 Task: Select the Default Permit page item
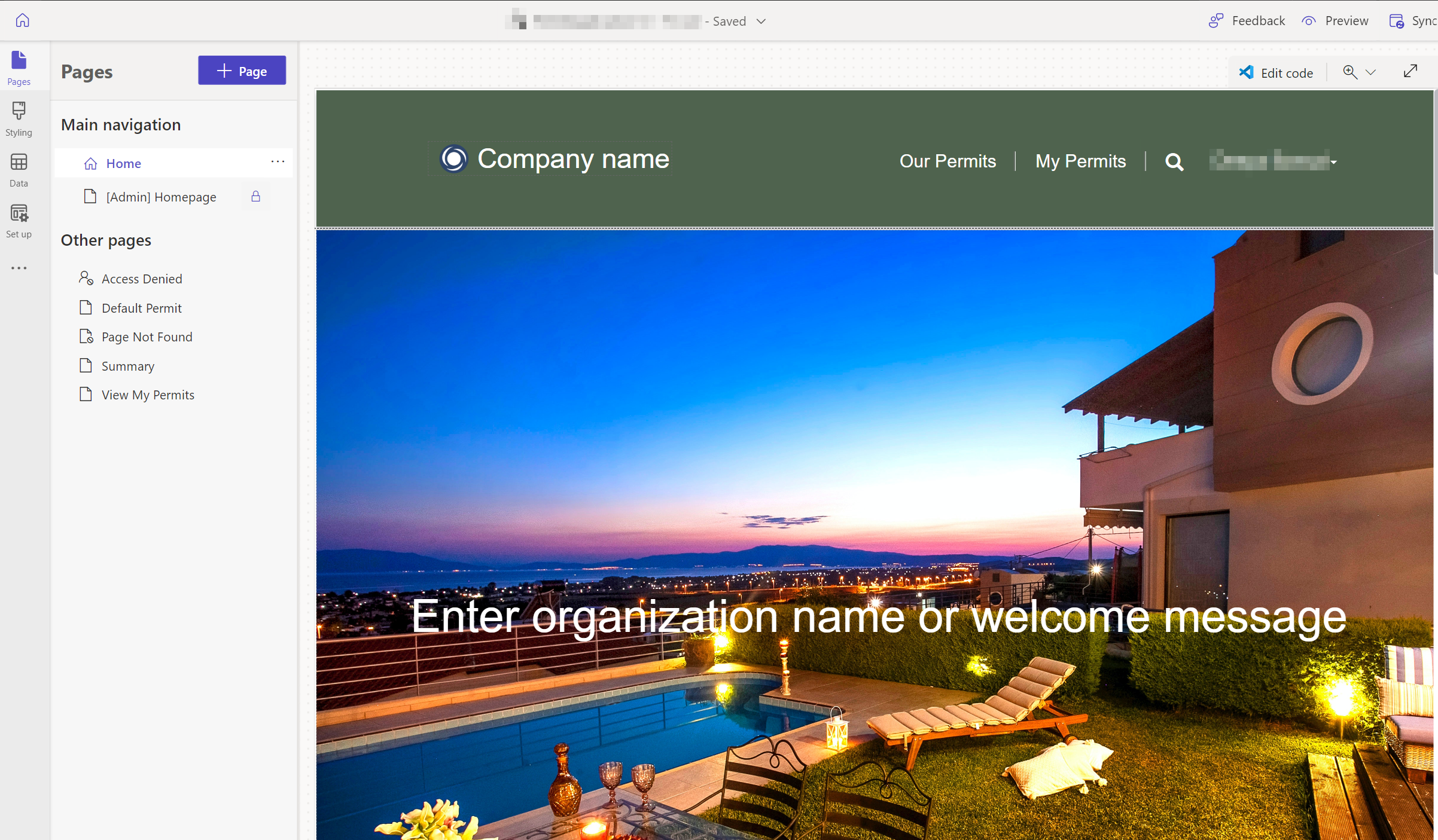pyautogui.click(x=141, y=307)
